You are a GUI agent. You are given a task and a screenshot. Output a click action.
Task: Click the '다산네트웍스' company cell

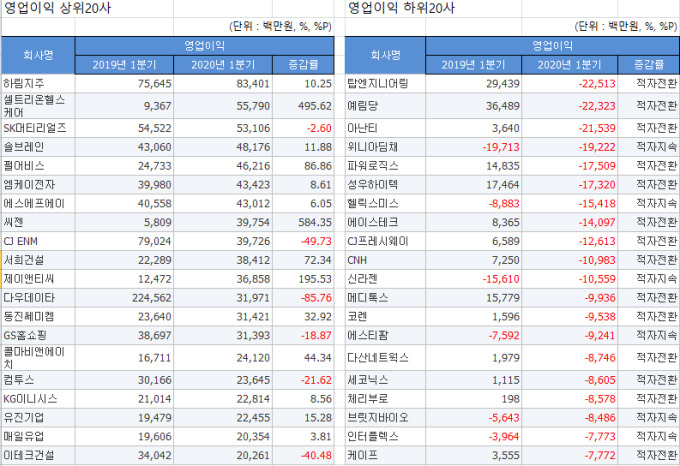point(385,358)
